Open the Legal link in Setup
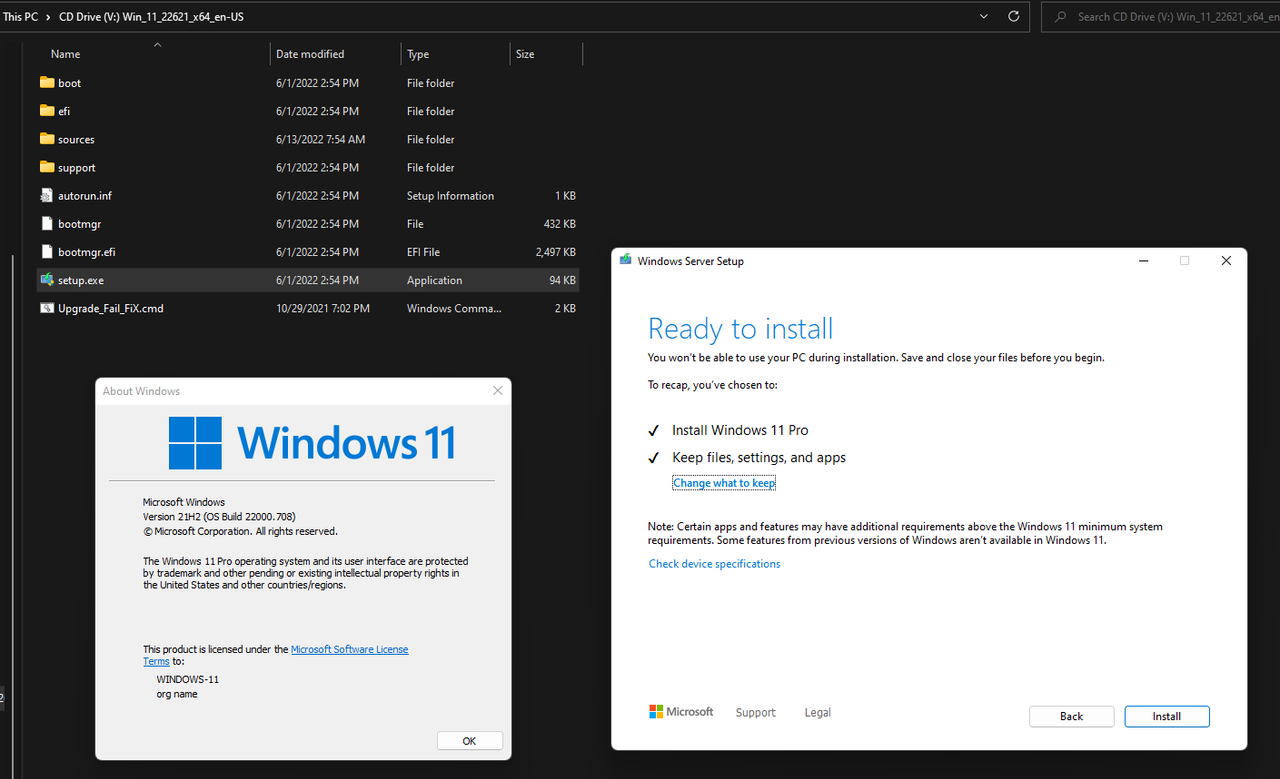The height and width of the screenshot is (779, 1280). [817, 713]
